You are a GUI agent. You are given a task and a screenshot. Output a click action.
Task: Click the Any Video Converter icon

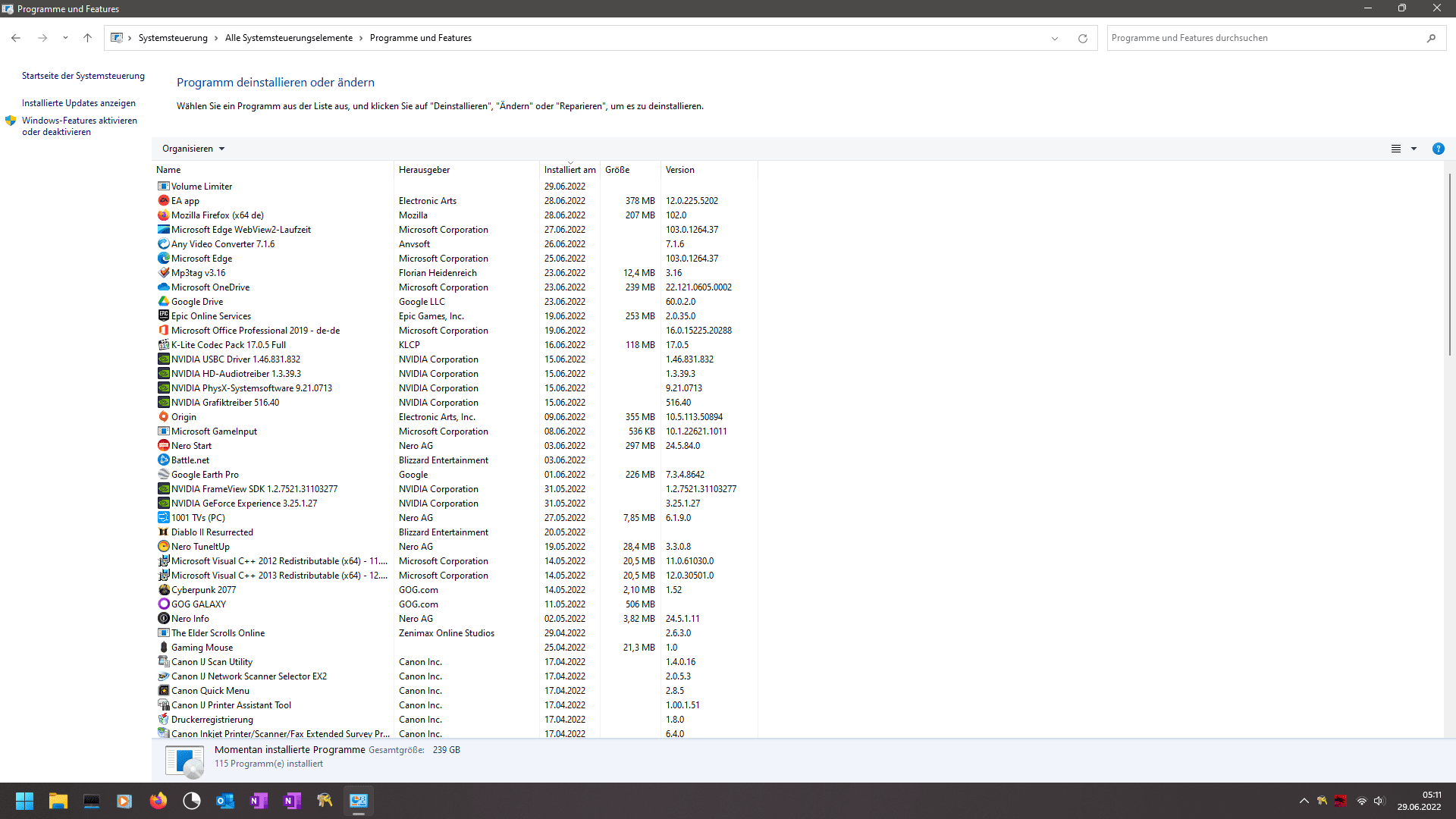pos(163,244)
